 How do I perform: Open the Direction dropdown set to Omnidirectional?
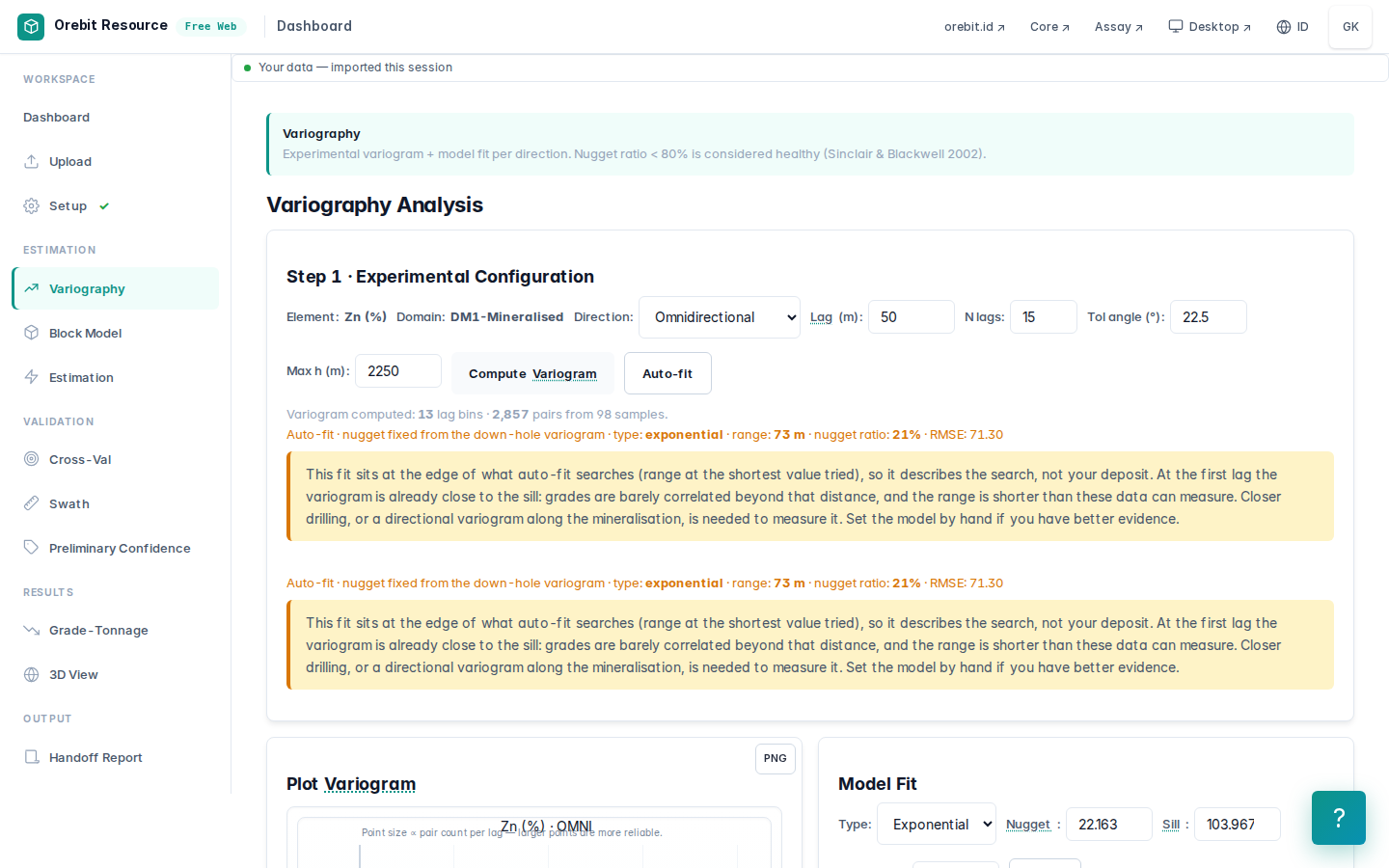point(720,317)
